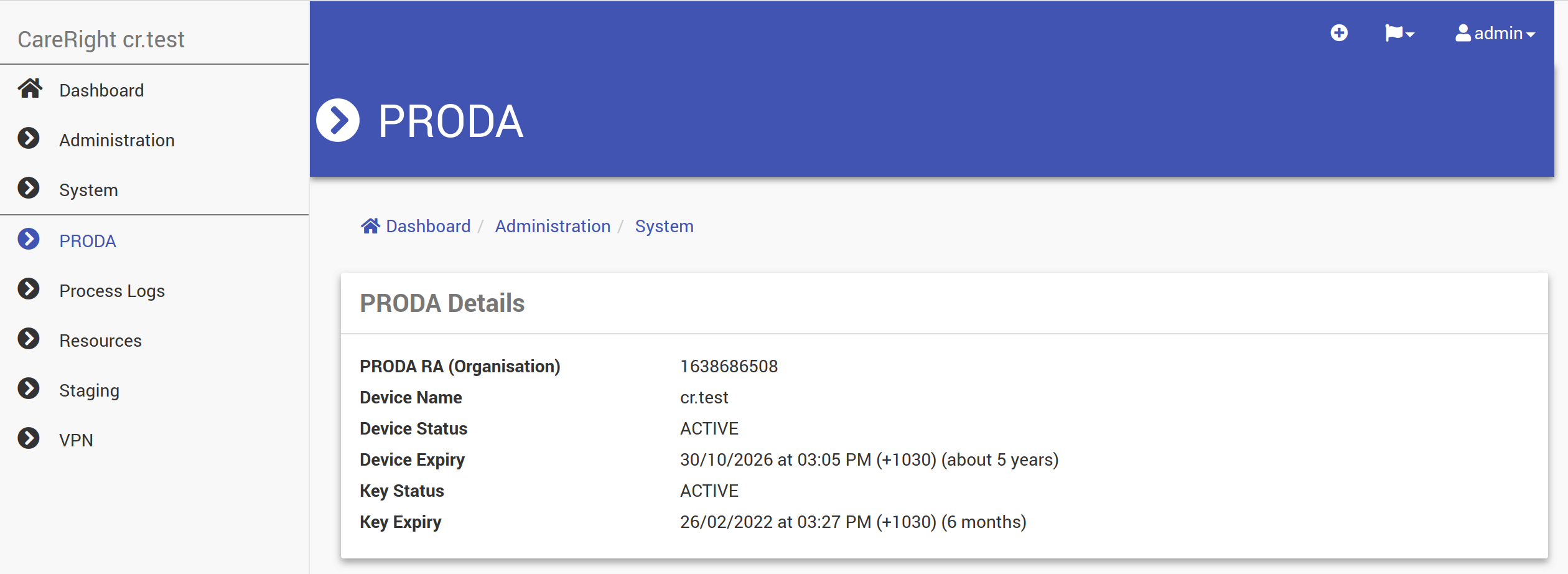The height and width of the screenshot is (574, 1568).
Task: Go to Dashboard from the sidebar
Action: point(101,91)
